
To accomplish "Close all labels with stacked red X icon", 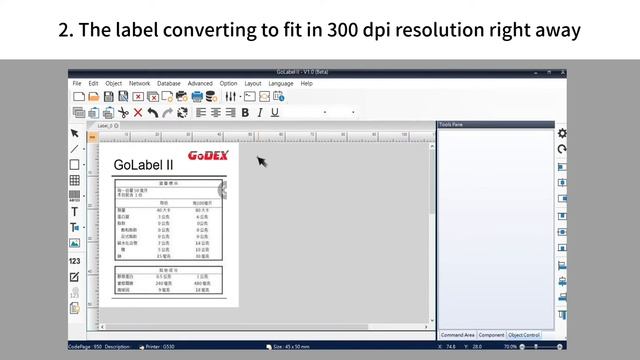I will coord(153,97).
